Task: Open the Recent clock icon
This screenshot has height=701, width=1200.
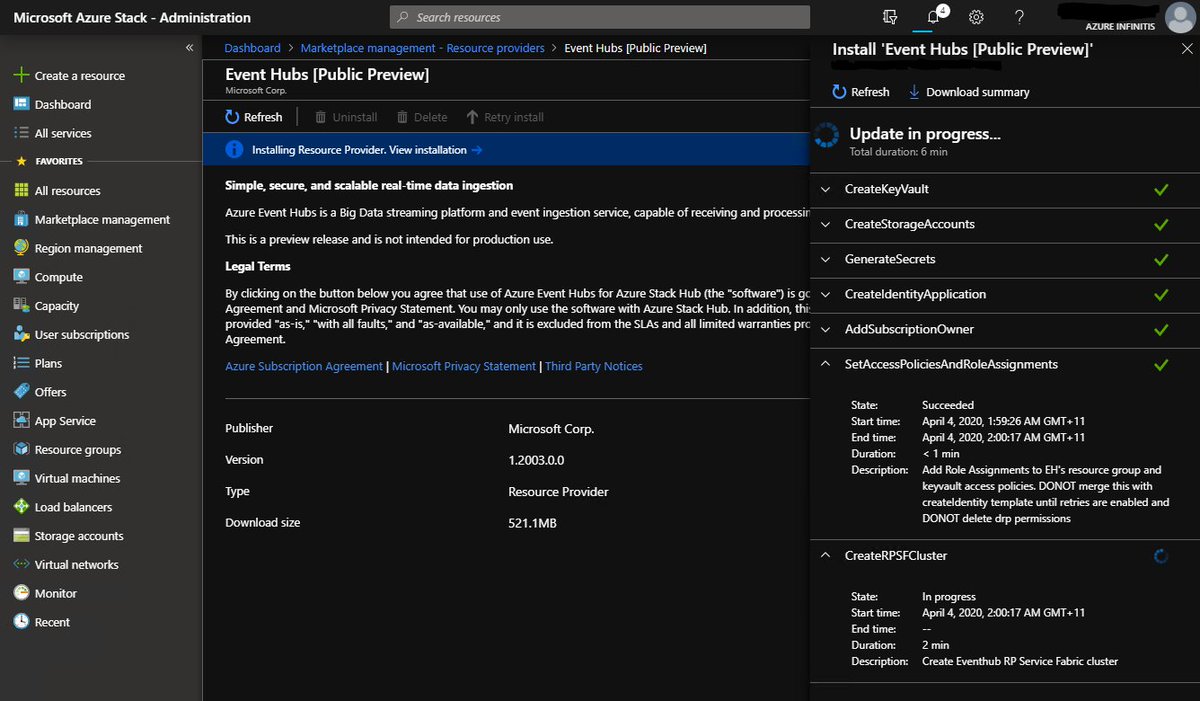Action: pos(21,622)
